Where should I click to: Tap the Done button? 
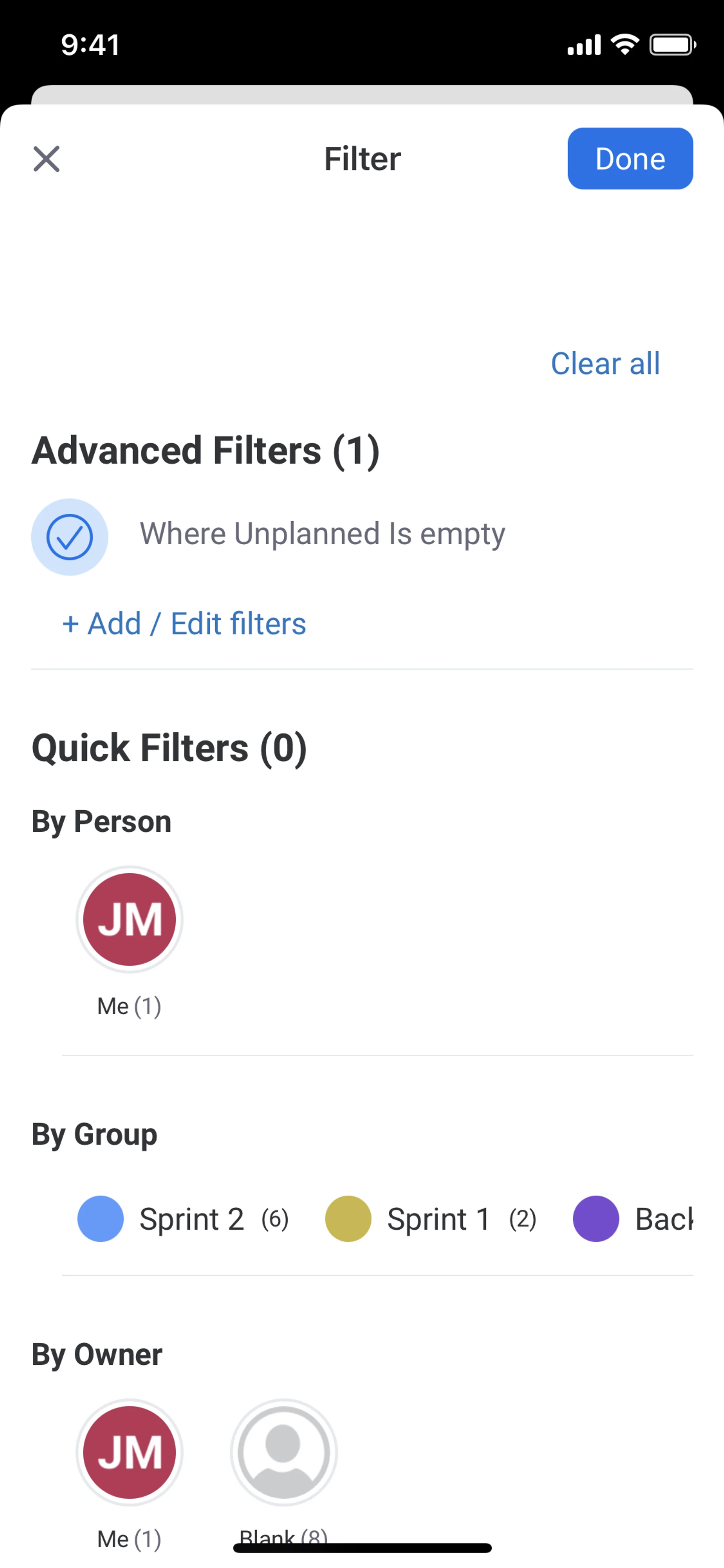tap(630, 159)
